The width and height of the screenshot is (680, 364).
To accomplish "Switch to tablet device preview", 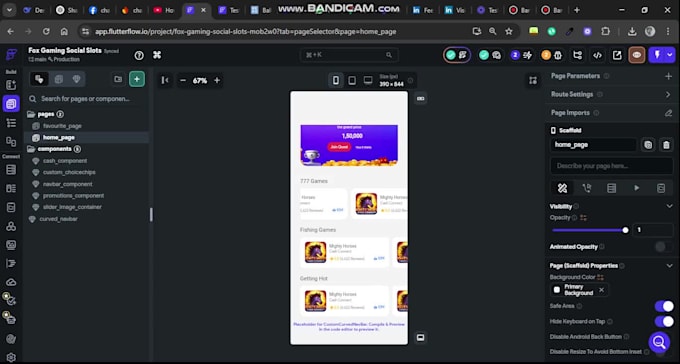I will click(352, 80).
